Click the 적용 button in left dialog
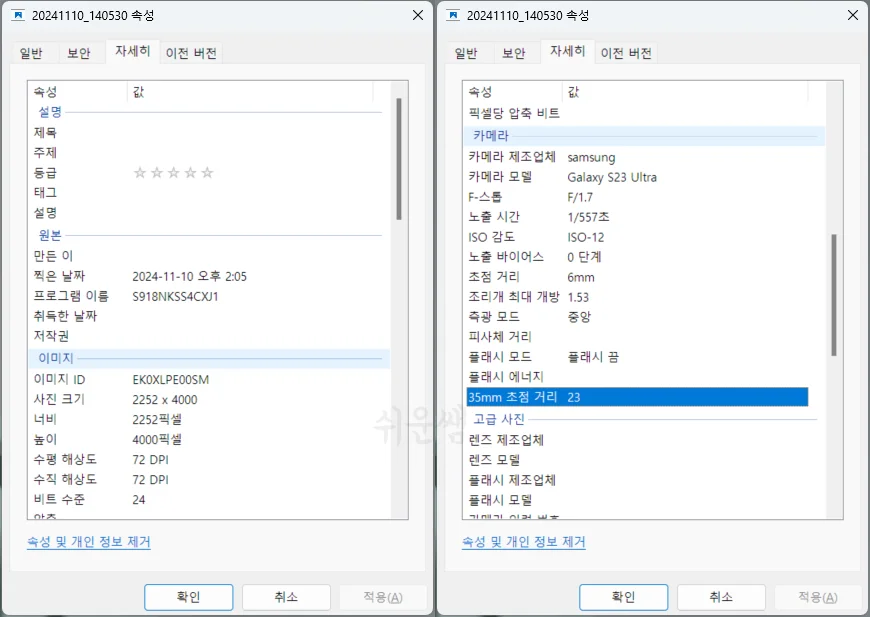This screenshot has width=870, height=617. point(382,597)
